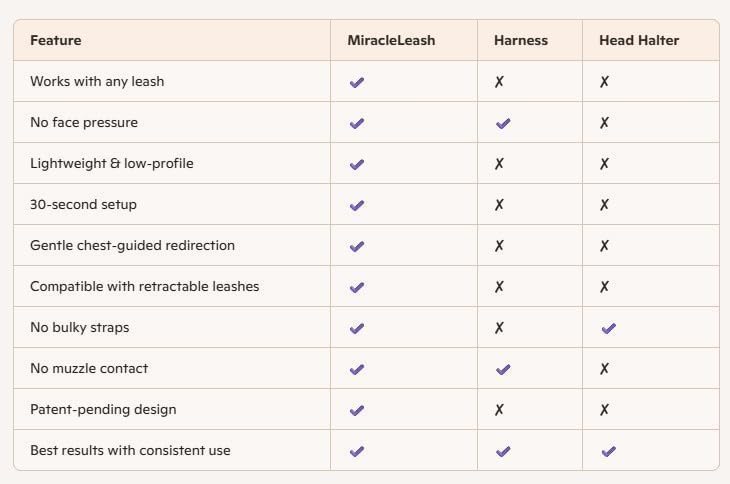Click Harness checkmark for No muzzle contact
730x484 pixels.
click(x=503, y=370)
